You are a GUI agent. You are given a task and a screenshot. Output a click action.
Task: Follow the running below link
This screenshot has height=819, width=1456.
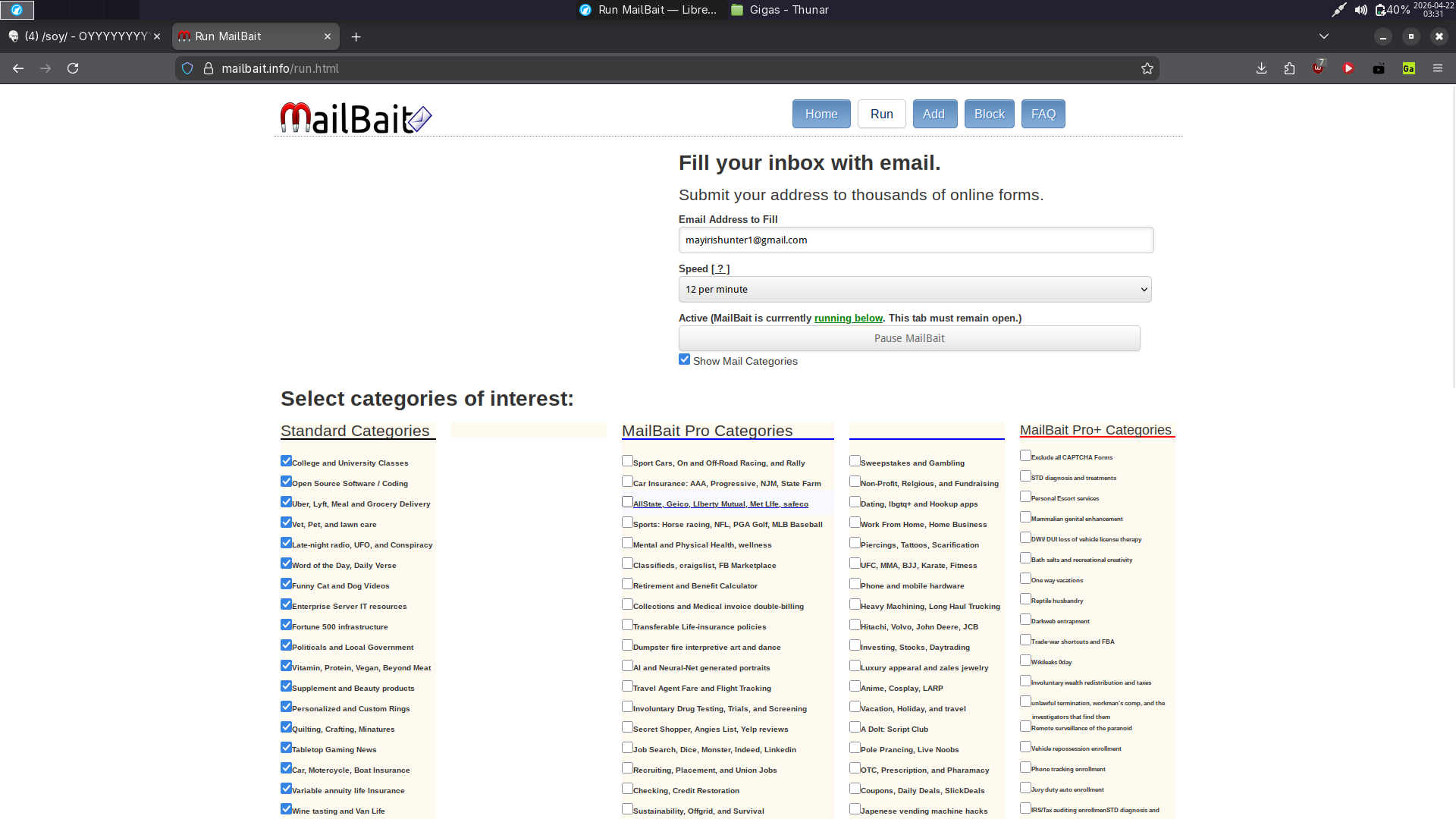pyautogui.click(x=848, y=318)
